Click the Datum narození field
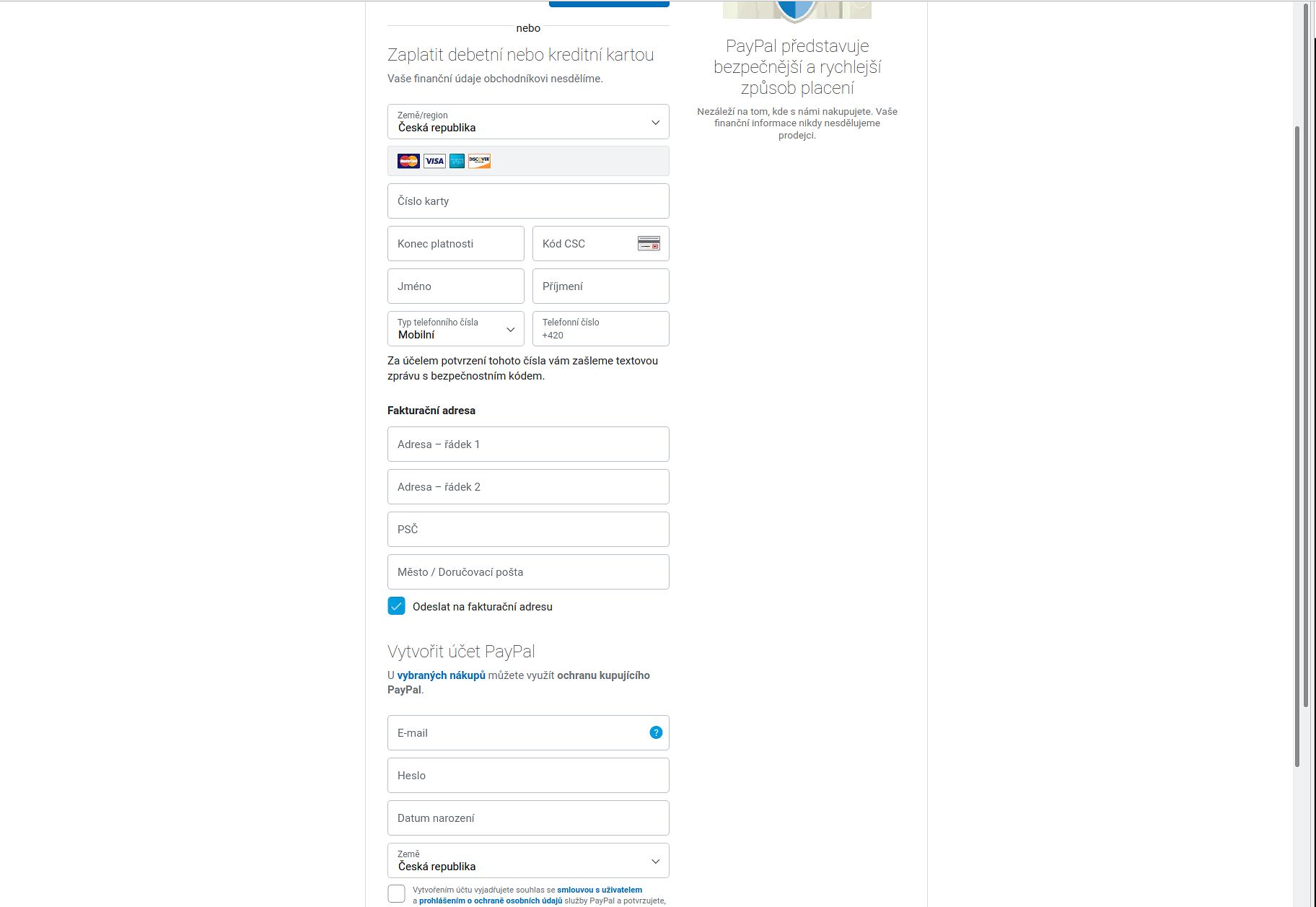The image size is (1316, 907). pyautogui.click(x=528, y=818)
